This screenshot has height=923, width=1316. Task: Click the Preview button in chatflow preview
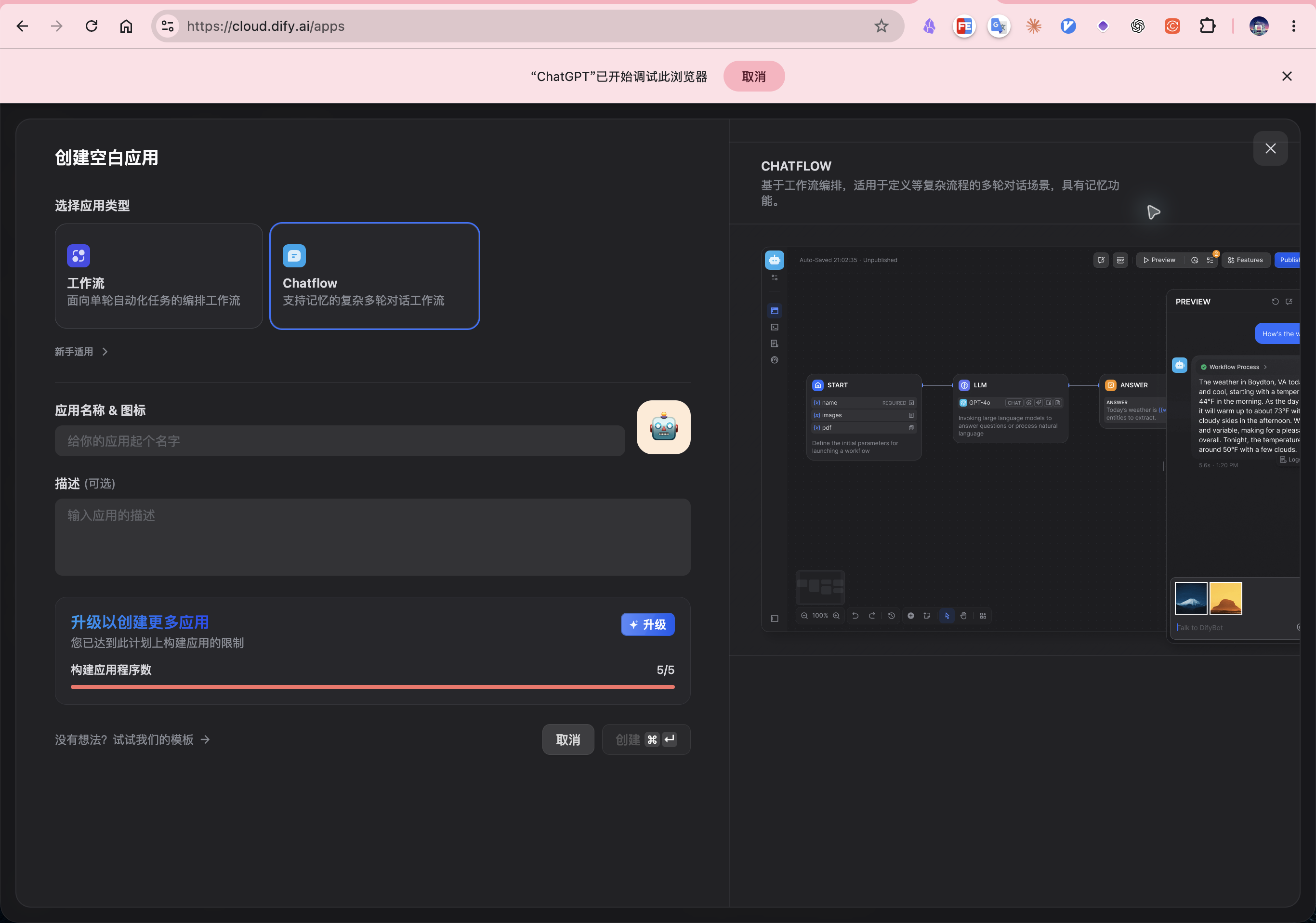tap(1159, 260)
